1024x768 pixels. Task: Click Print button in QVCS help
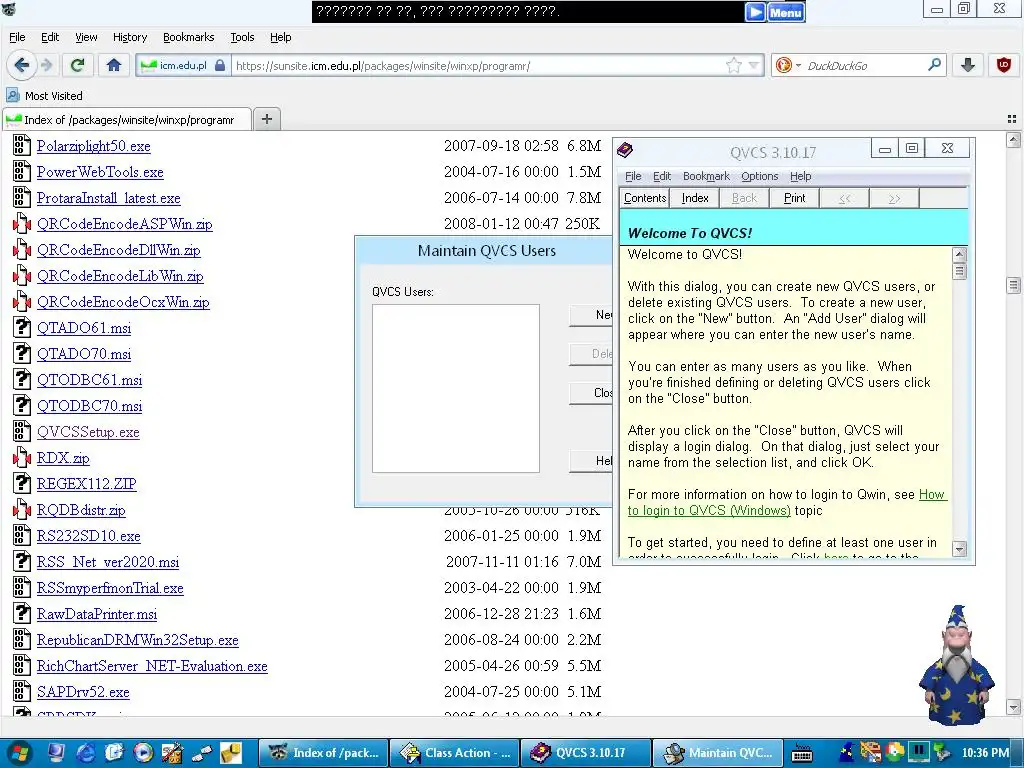click(794, 198)
